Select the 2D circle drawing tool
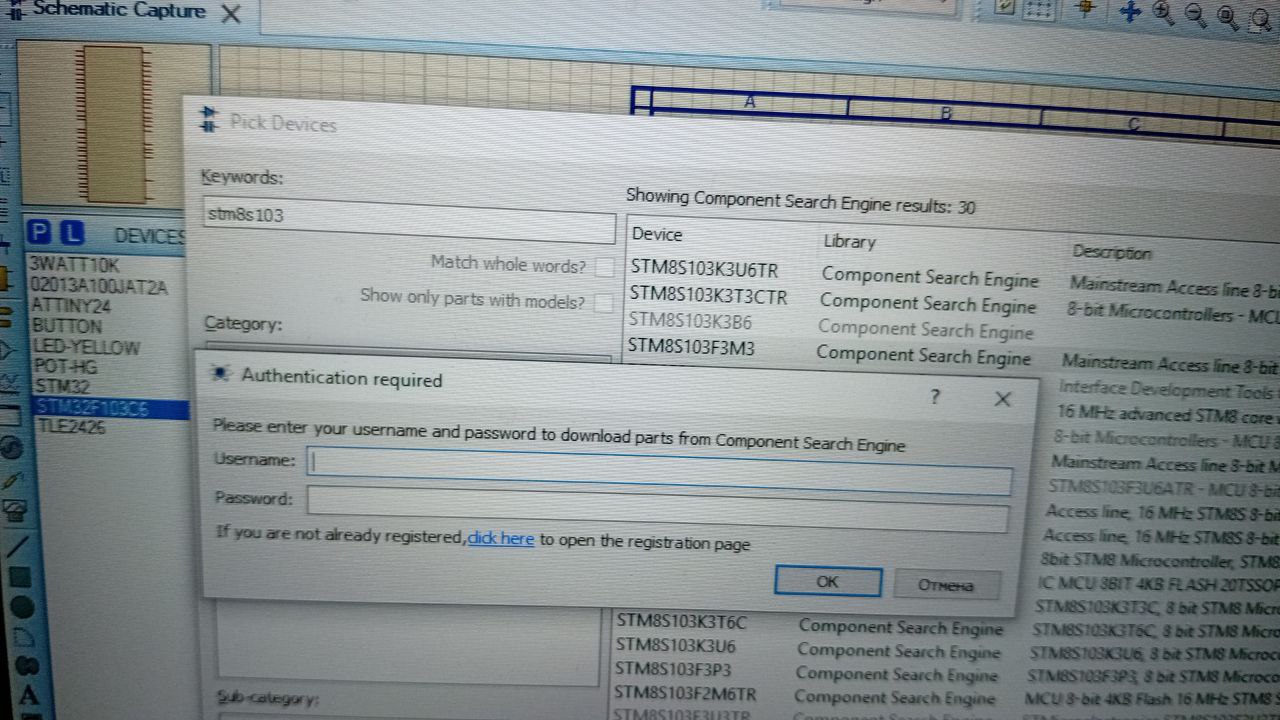 pos(21,606)
